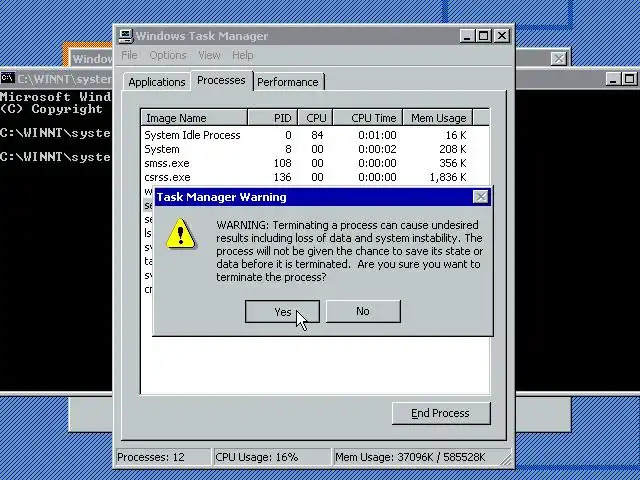Select the System Idle Process row
The height and width of the screenshot is (480, 640).
[315, 135]
